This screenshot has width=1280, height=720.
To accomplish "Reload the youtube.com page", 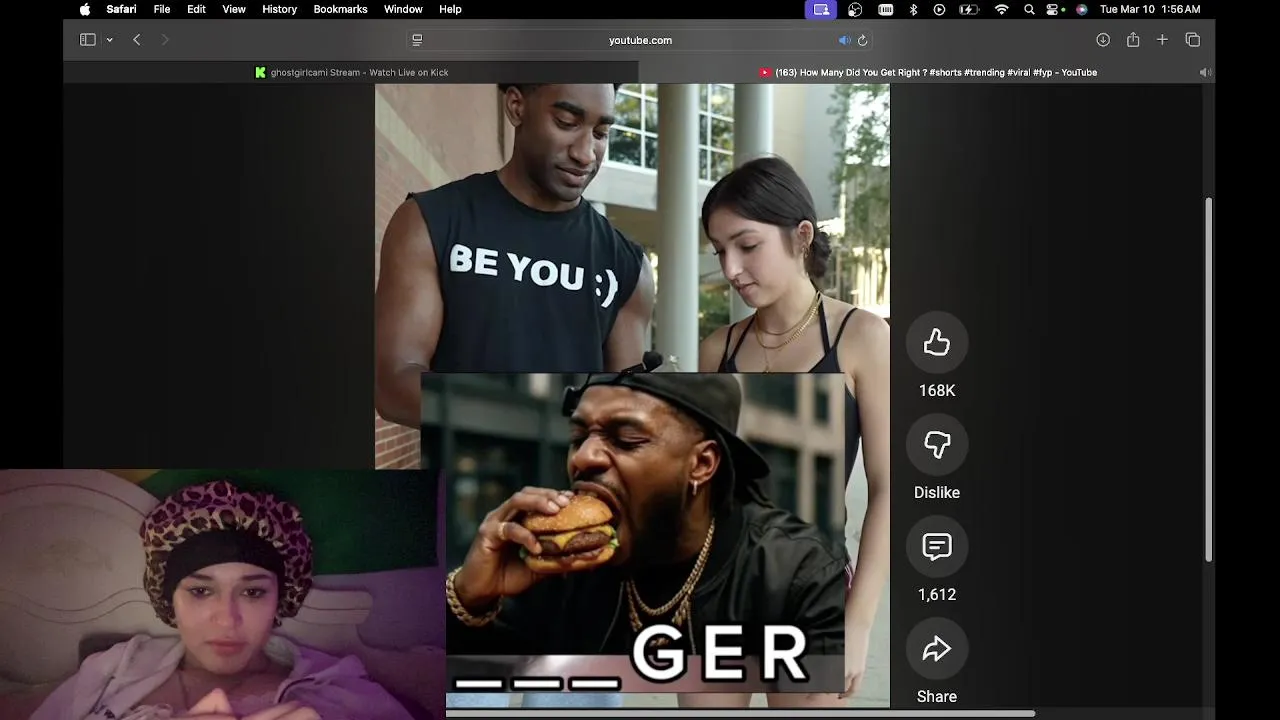I will pos(863,40).
